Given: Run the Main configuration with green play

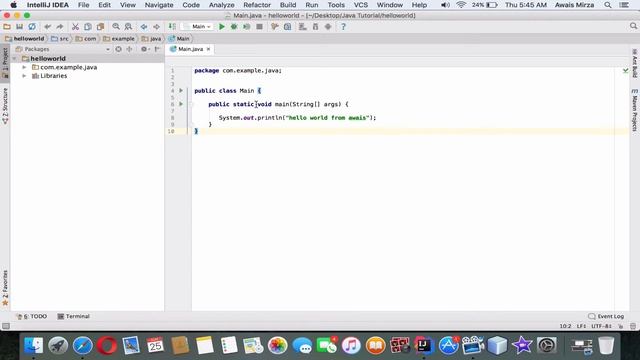Looking at the screenshot, I should [x=222, y=27].
